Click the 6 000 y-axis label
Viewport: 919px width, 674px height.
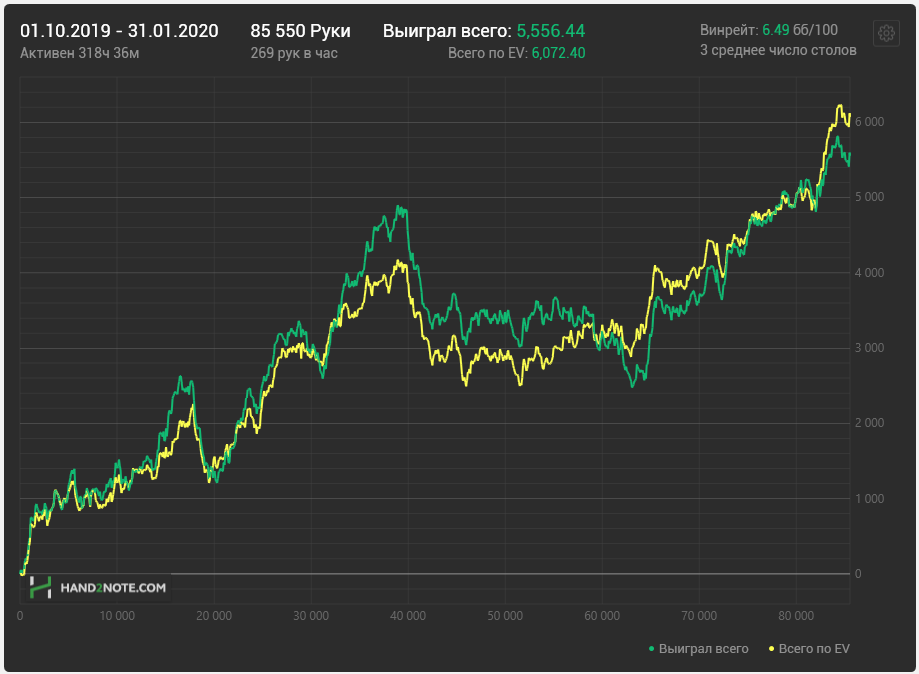coord(869,122)
